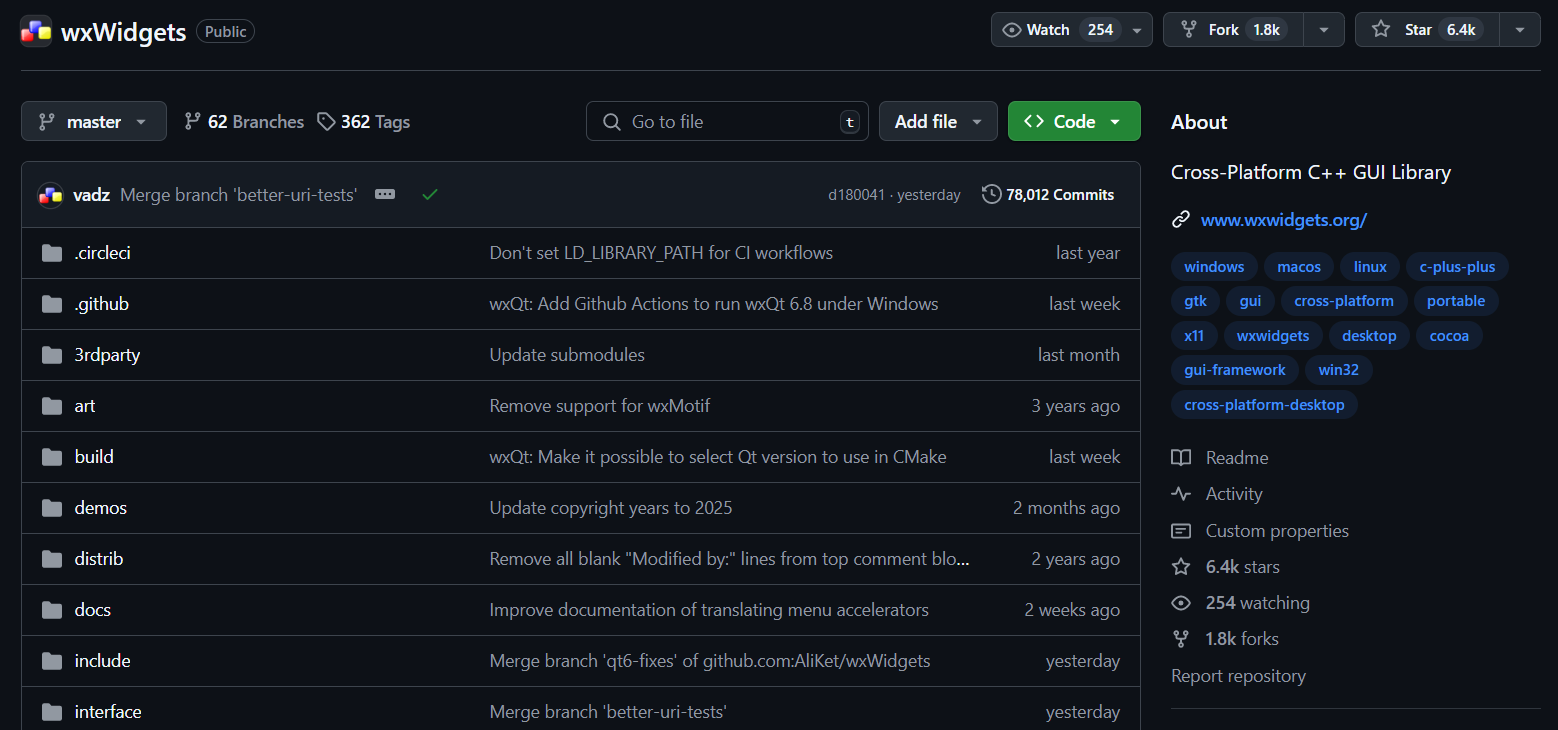Expand the green Code dropdown
Image resolution: width=1558 pixels, height=730 pixels.
(x=1073, y=121)
